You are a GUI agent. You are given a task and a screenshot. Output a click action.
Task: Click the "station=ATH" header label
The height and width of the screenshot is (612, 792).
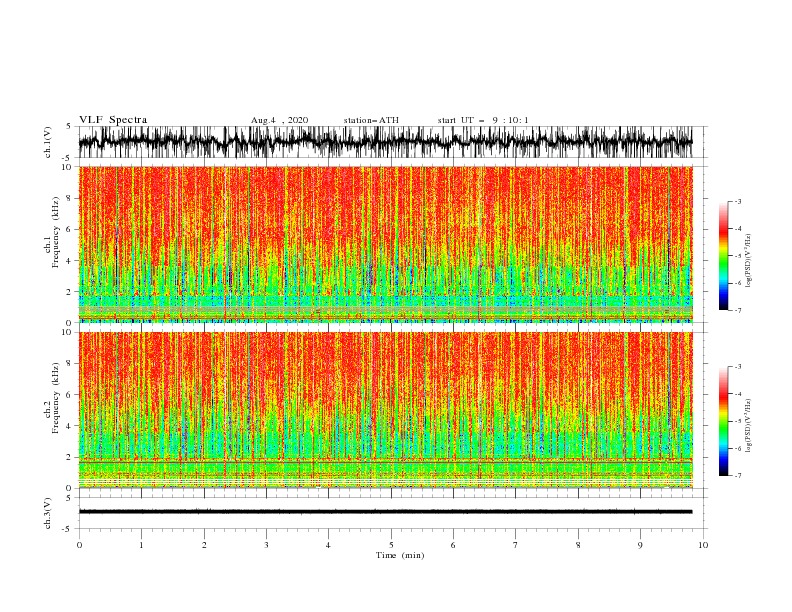point(371,120)
